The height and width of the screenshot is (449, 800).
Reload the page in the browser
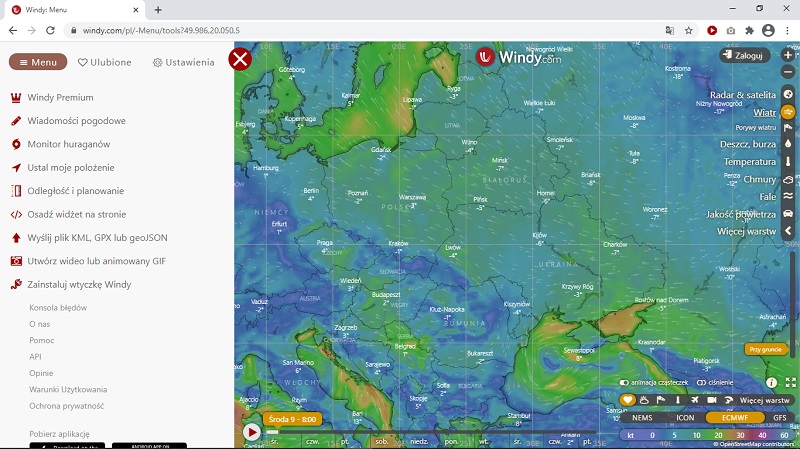(x=50, y=31)
